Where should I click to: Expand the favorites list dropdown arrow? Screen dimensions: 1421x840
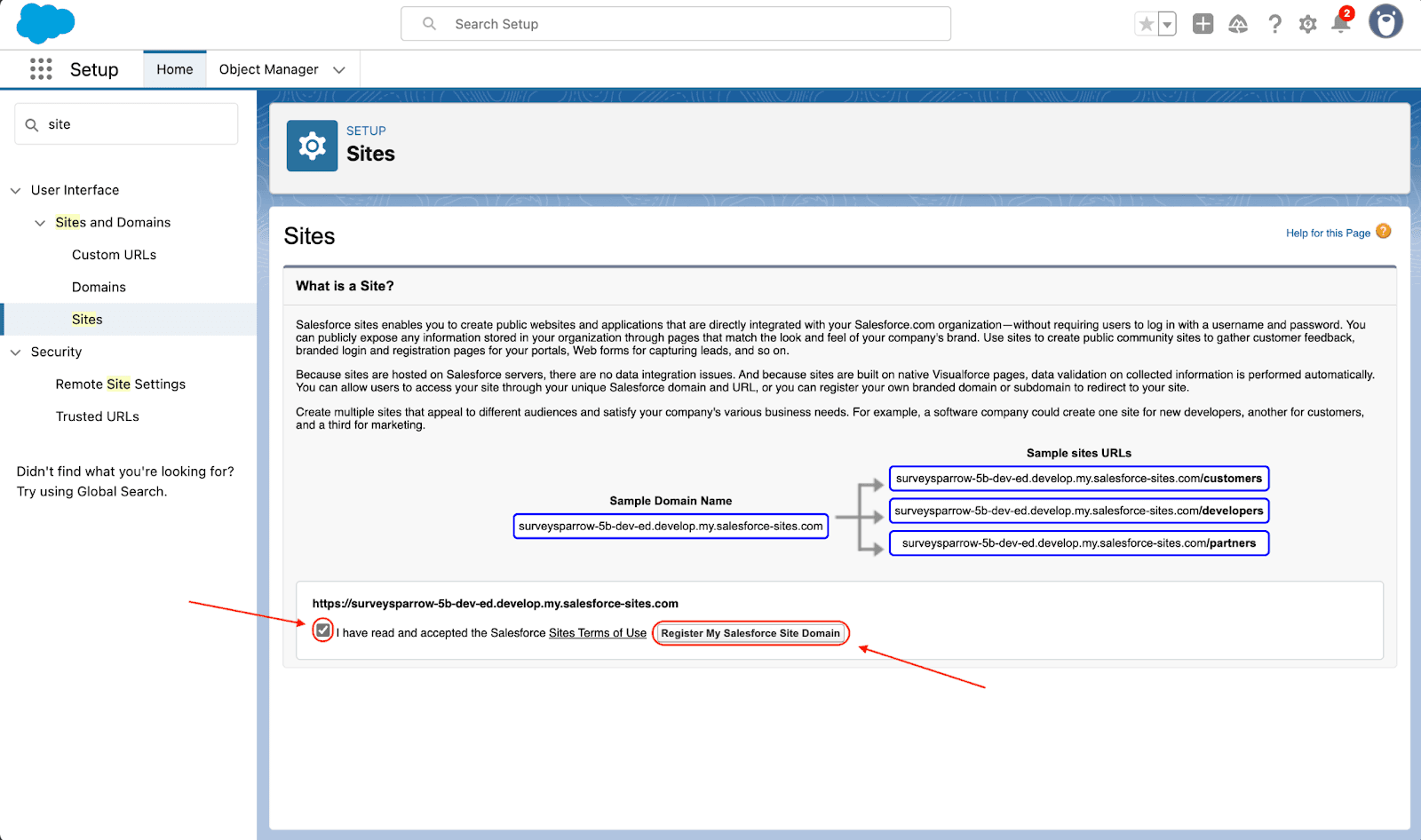[x=1167, y=24]
